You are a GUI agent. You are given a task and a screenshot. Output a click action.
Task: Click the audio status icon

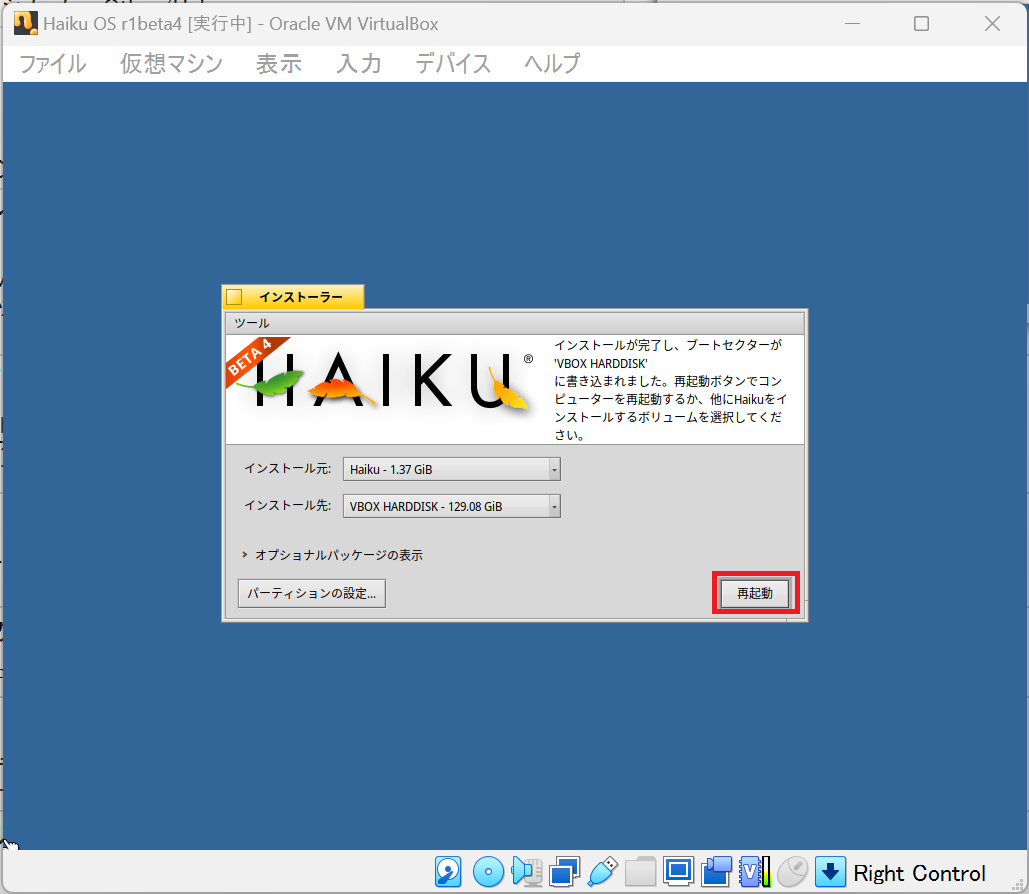[526, 872]
